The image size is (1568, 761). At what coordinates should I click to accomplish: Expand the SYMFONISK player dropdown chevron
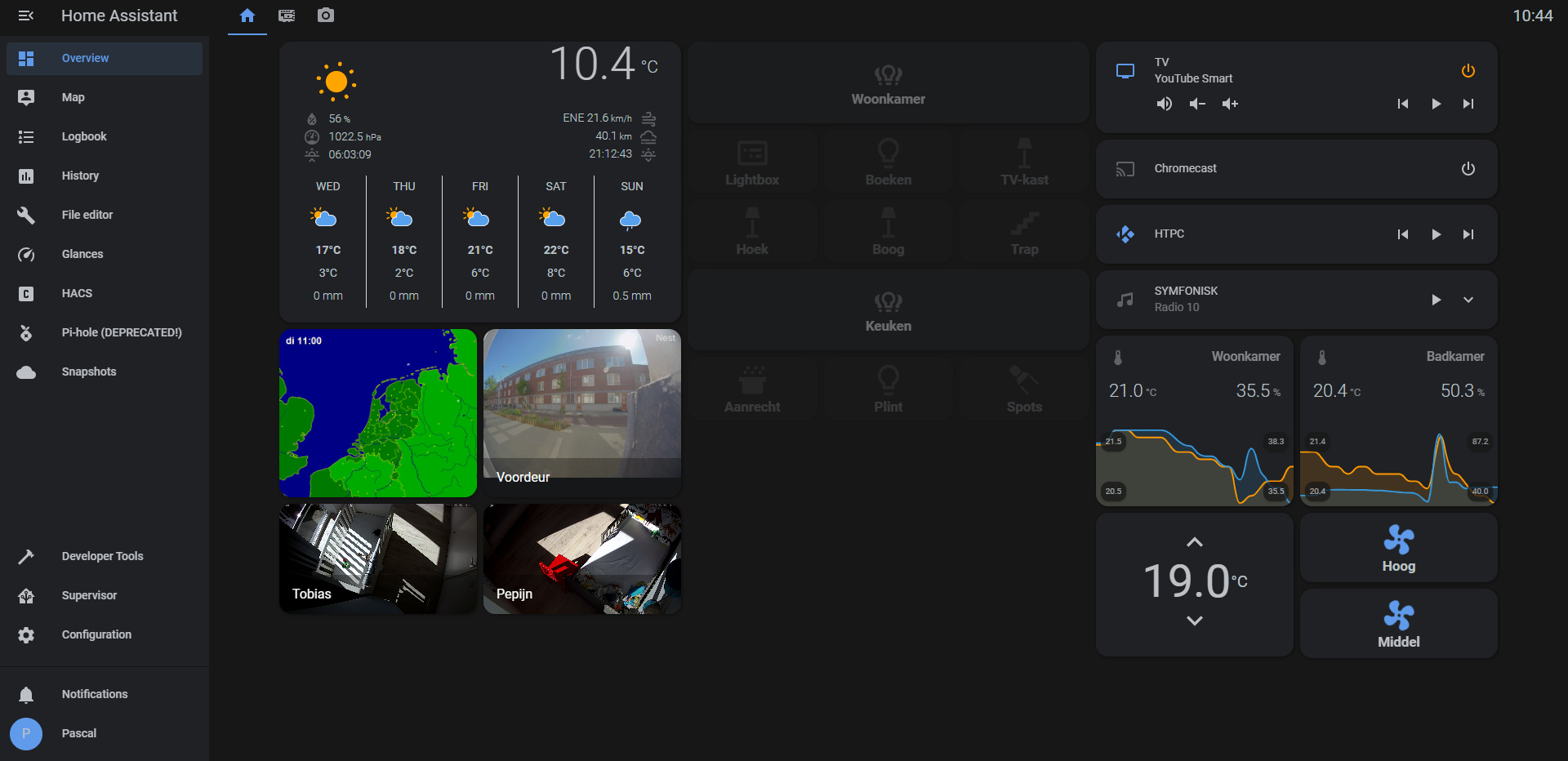pos(1468,300)
